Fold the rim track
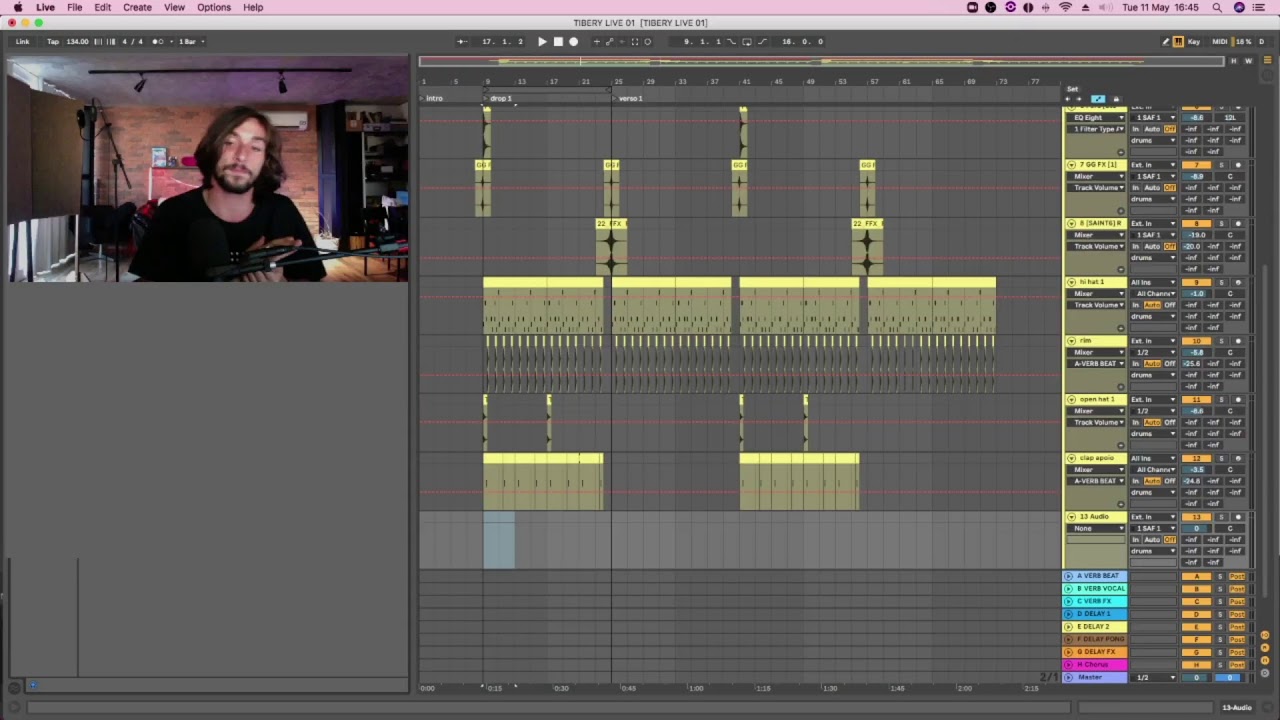This screenshot has width=1280, height=720. [1071, 341]
